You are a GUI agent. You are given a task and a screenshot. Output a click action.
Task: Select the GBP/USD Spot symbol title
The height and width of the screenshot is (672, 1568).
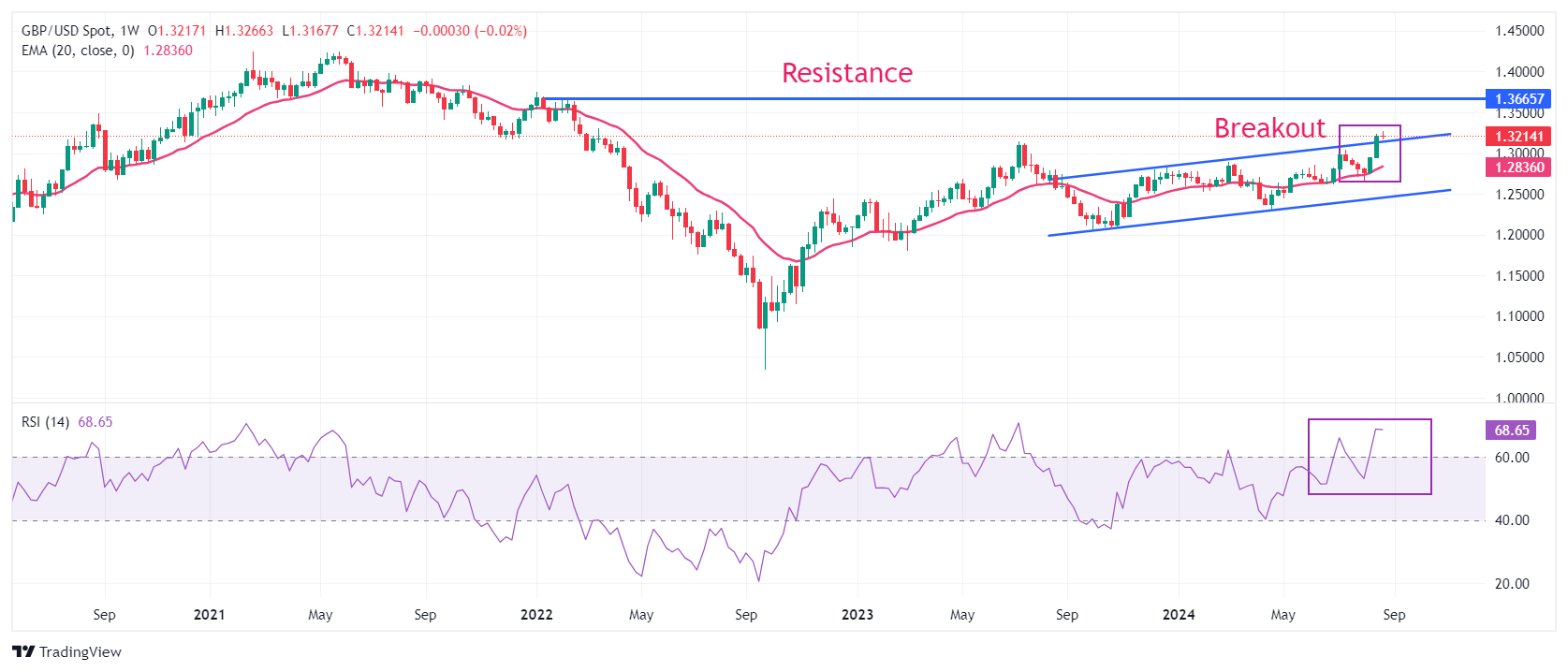point(66,31)
